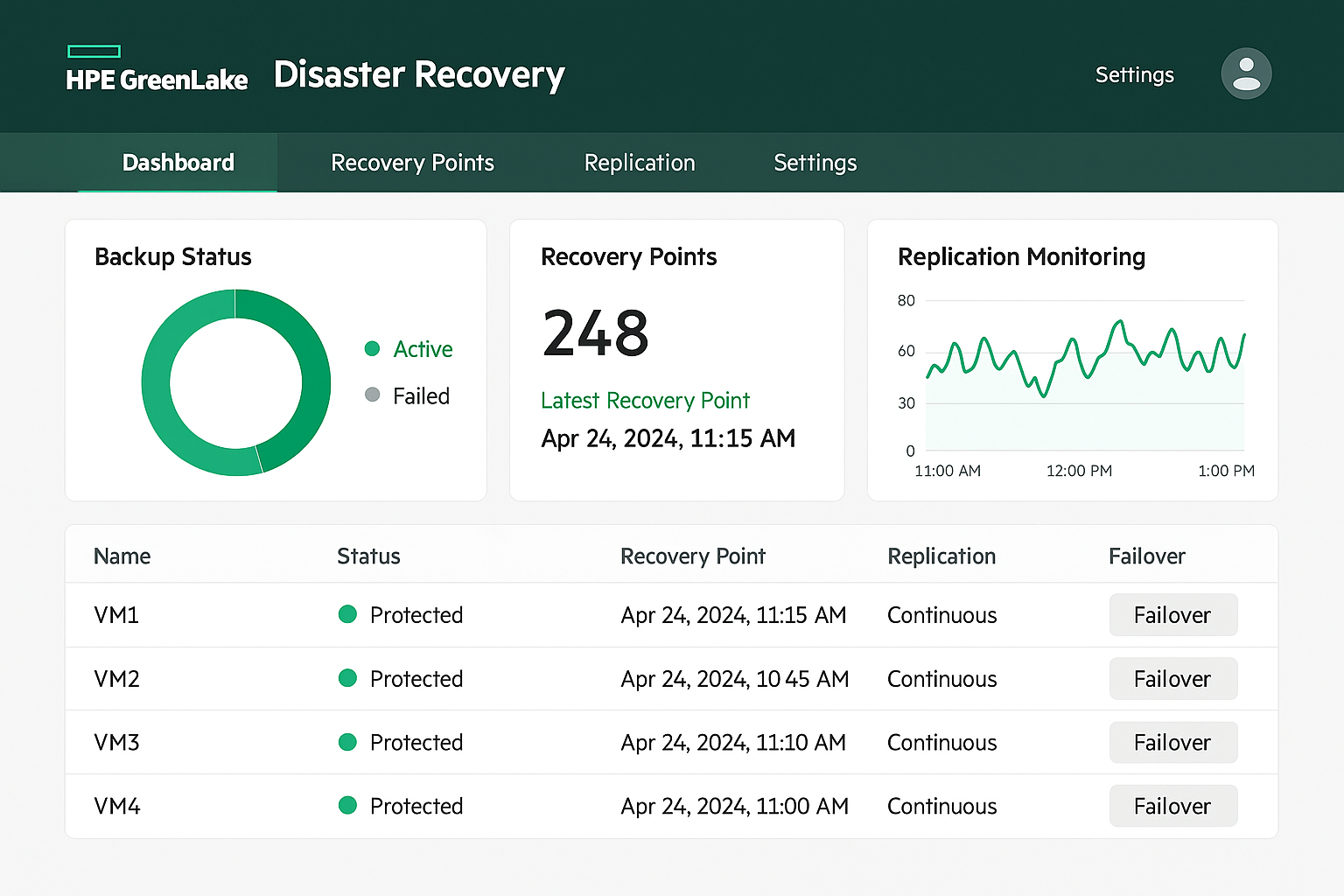Select the green status dot next to VM1

coord(347,615)
